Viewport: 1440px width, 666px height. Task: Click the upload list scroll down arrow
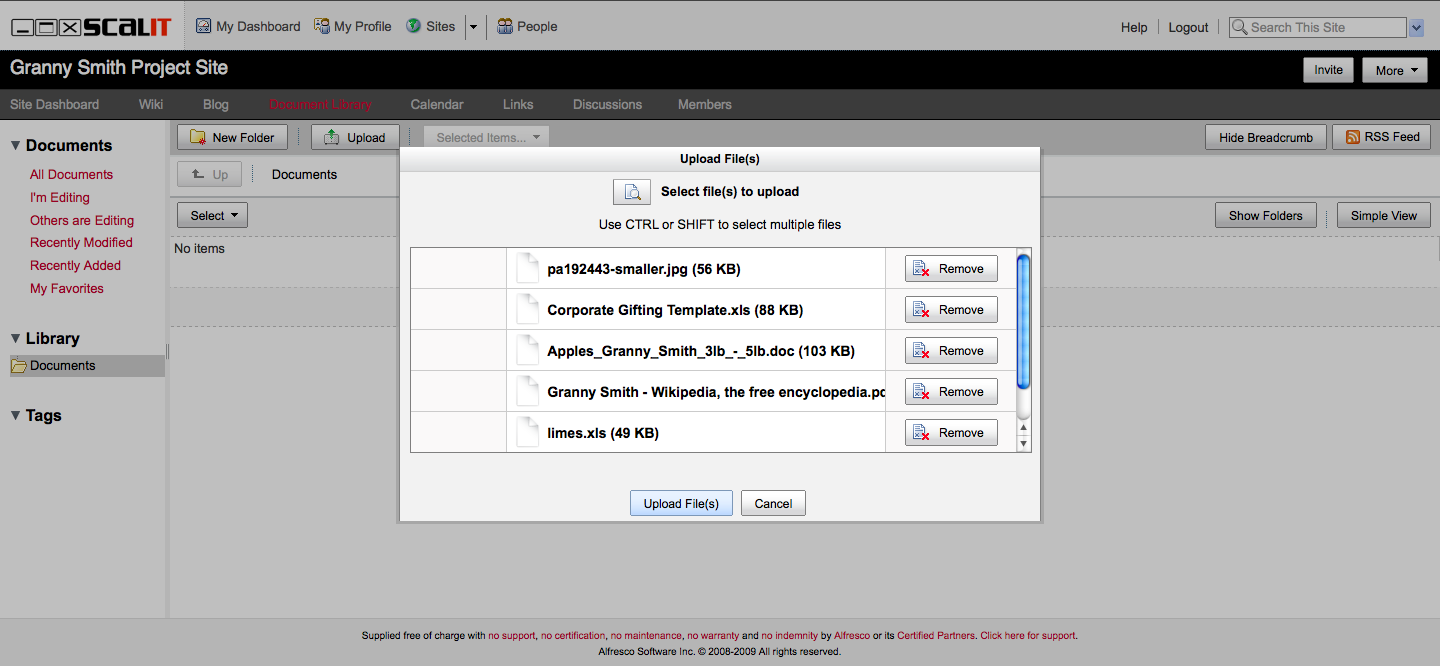click(x=1023, y=443)
